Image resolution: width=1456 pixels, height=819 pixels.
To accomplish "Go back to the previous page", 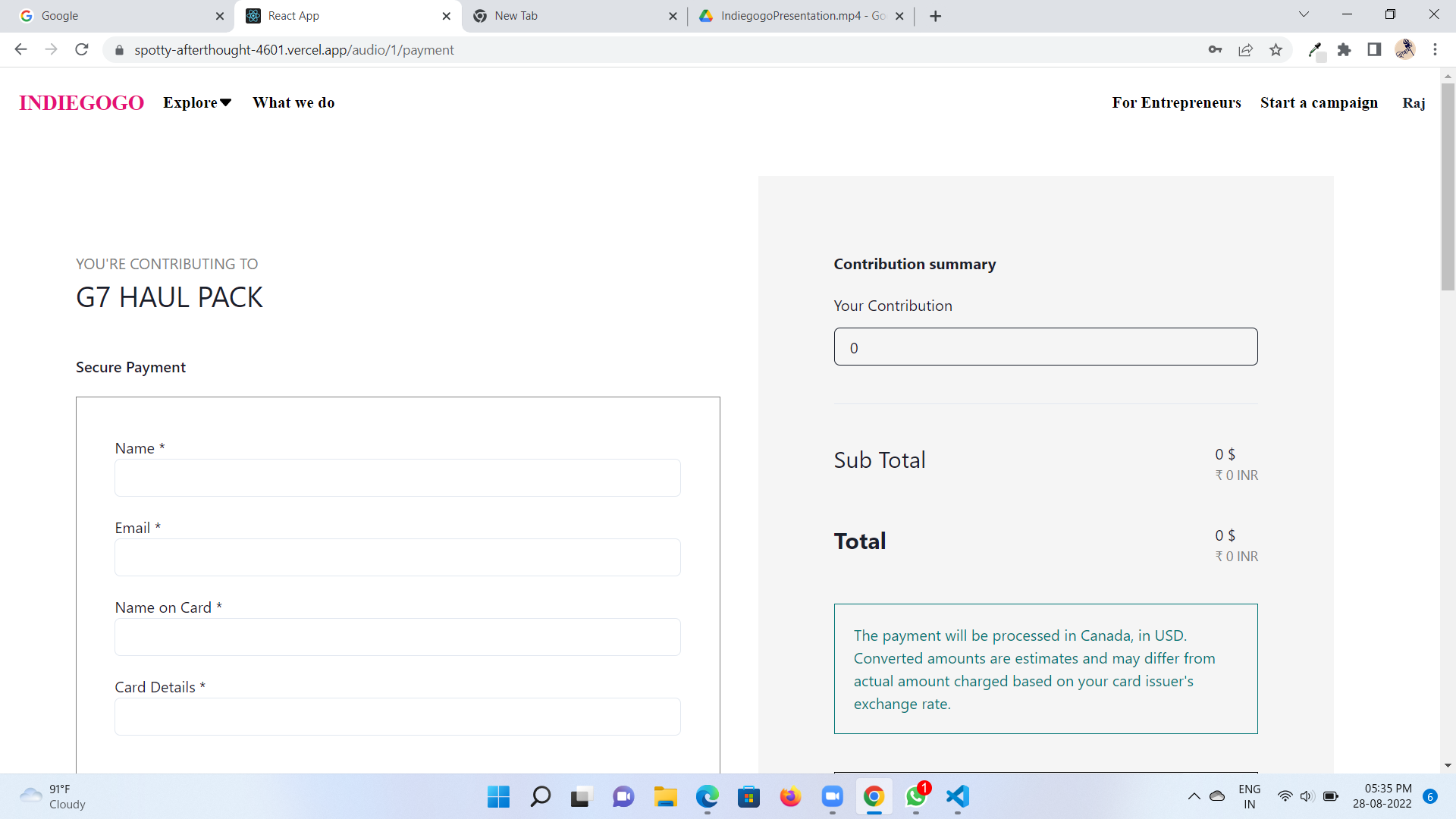I will pyautogui.click(x=20, y=49).
